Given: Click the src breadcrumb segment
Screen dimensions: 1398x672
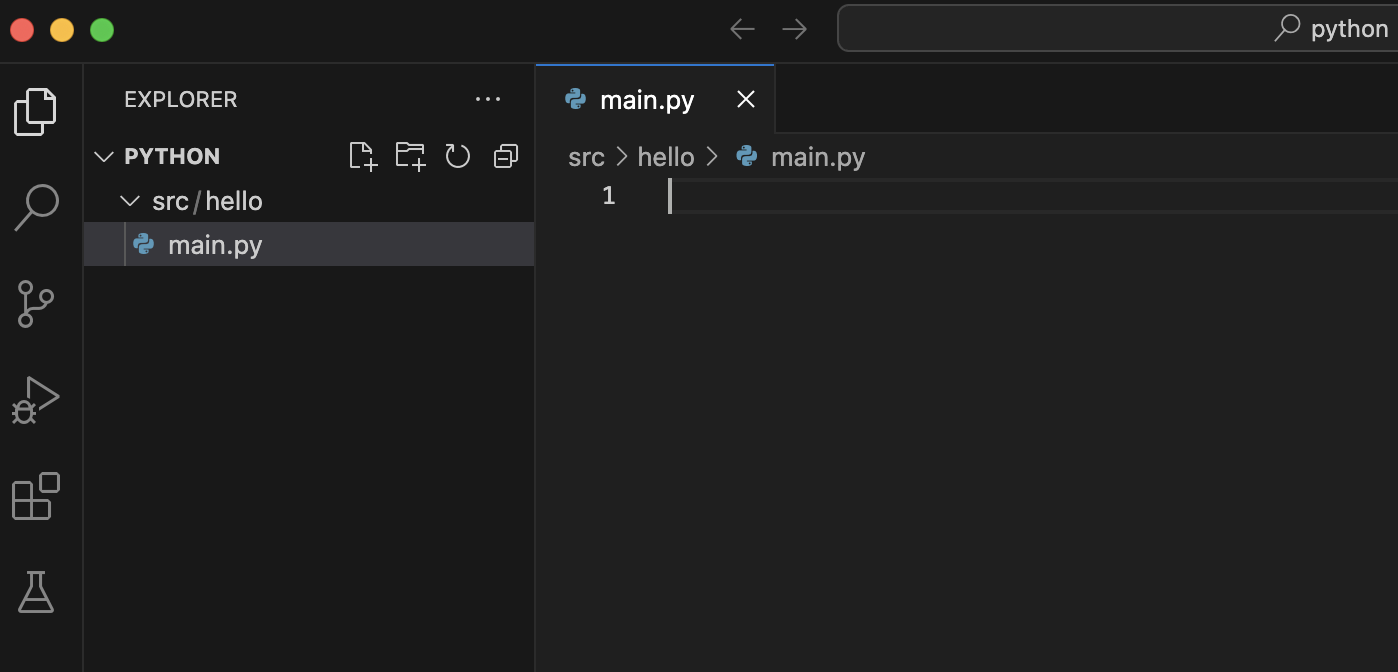Looking at the screenshot, I should pos(586,157).
